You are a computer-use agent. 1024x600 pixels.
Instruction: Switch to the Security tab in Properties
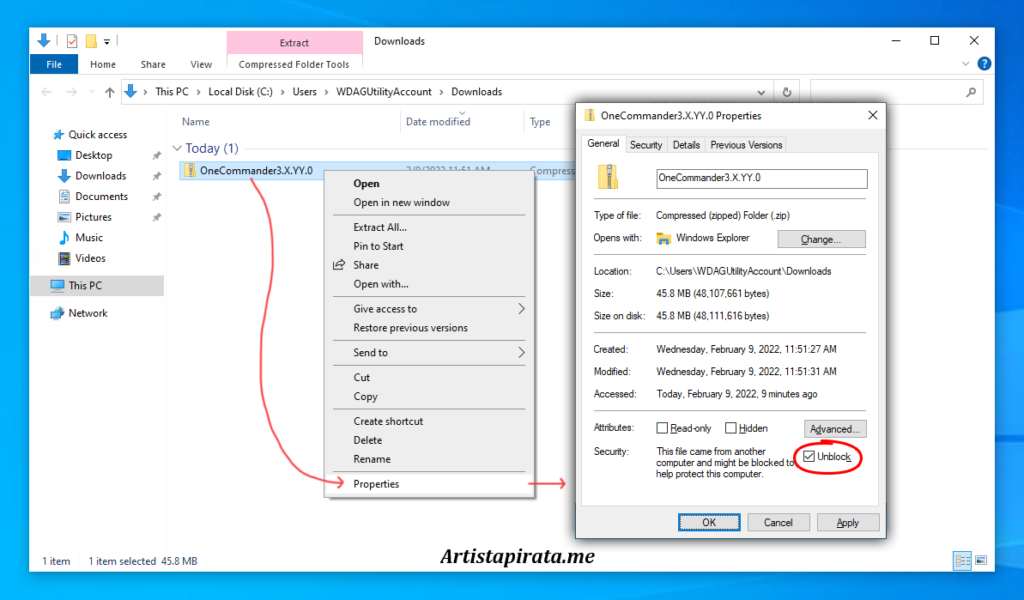(x=646, y=145)
